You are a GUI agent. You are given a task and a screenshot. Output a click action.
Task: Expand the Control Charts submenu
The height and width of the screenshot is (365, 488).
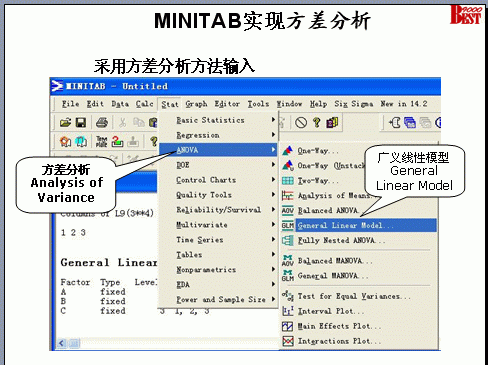click(218, 180)
